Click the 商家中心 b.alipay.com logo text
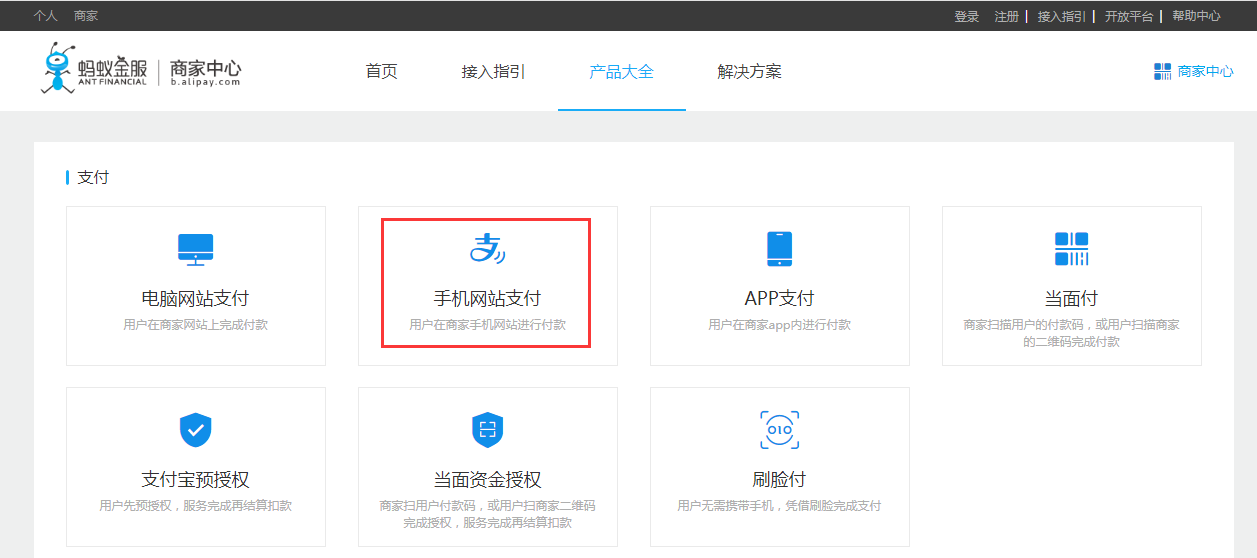The width and height of the screenshot is (1257, 558). coord(205,73)
